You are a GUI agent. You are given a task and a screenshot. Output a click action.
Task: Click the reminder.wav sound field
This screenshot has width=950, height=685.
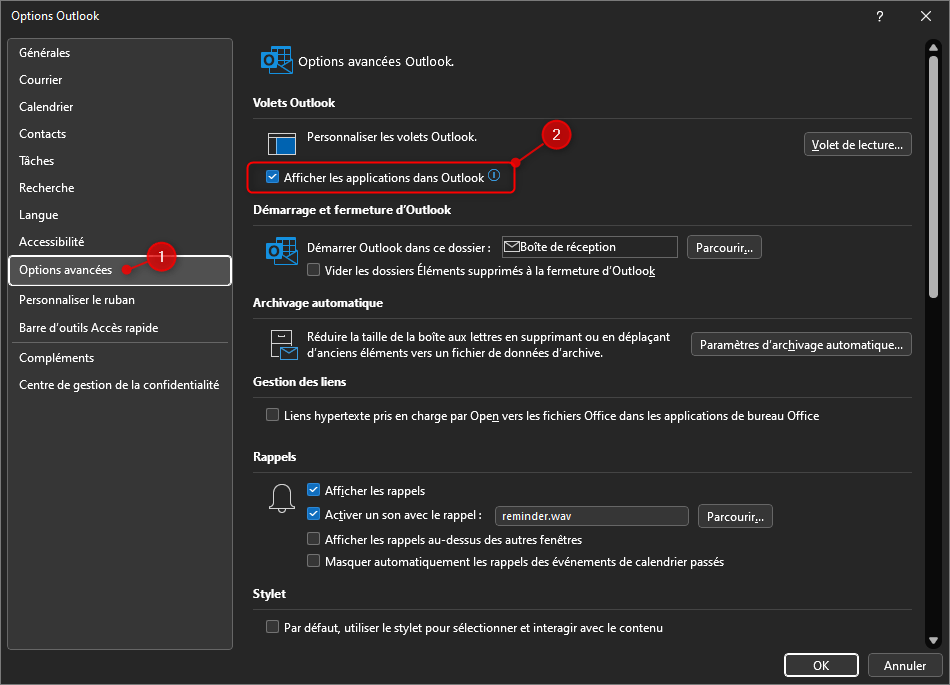pyautogui.click(x=591, y=516)
